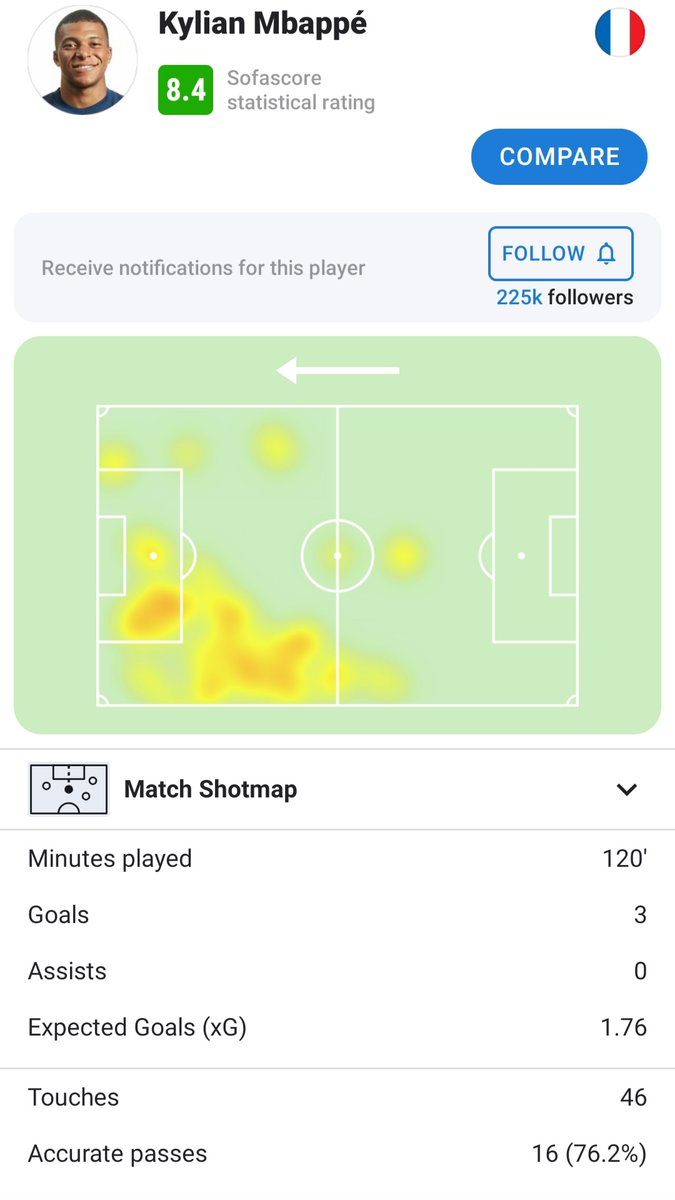The height and width of the screenshot is (1200, 675).
Task: Select the Assists stat row
Action: point(337,971)
